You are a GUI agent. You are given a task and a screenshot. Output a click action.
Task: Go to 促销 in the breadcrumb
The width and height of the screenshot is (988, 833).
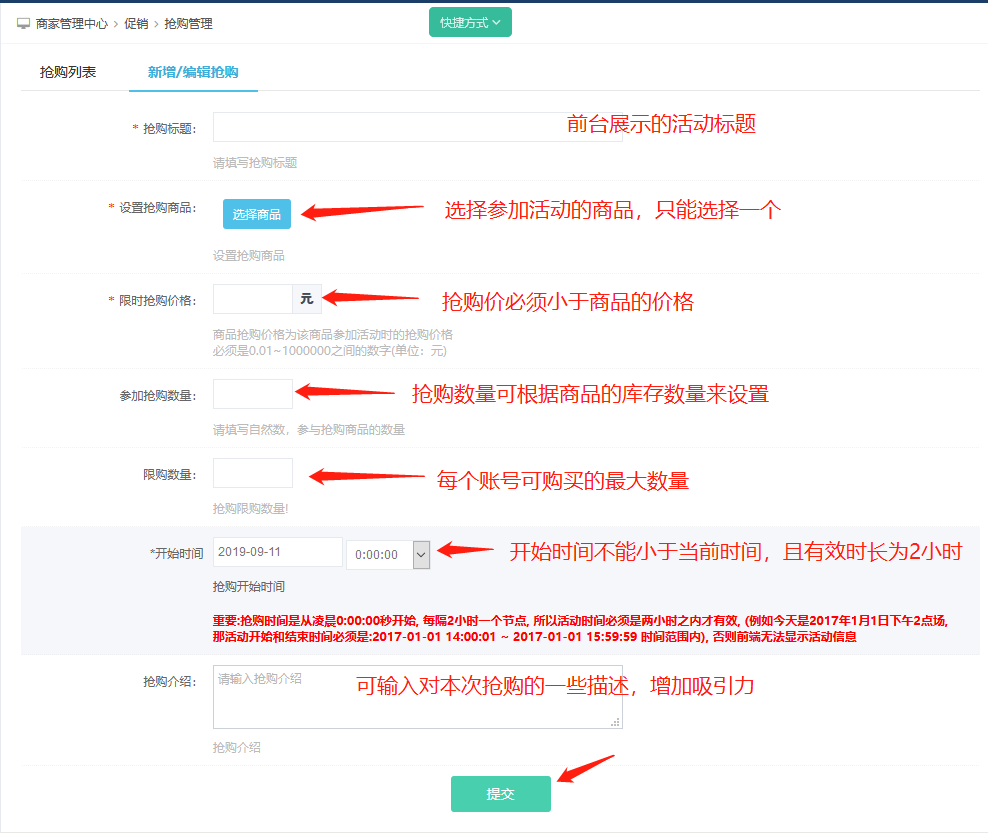(136, 23)
